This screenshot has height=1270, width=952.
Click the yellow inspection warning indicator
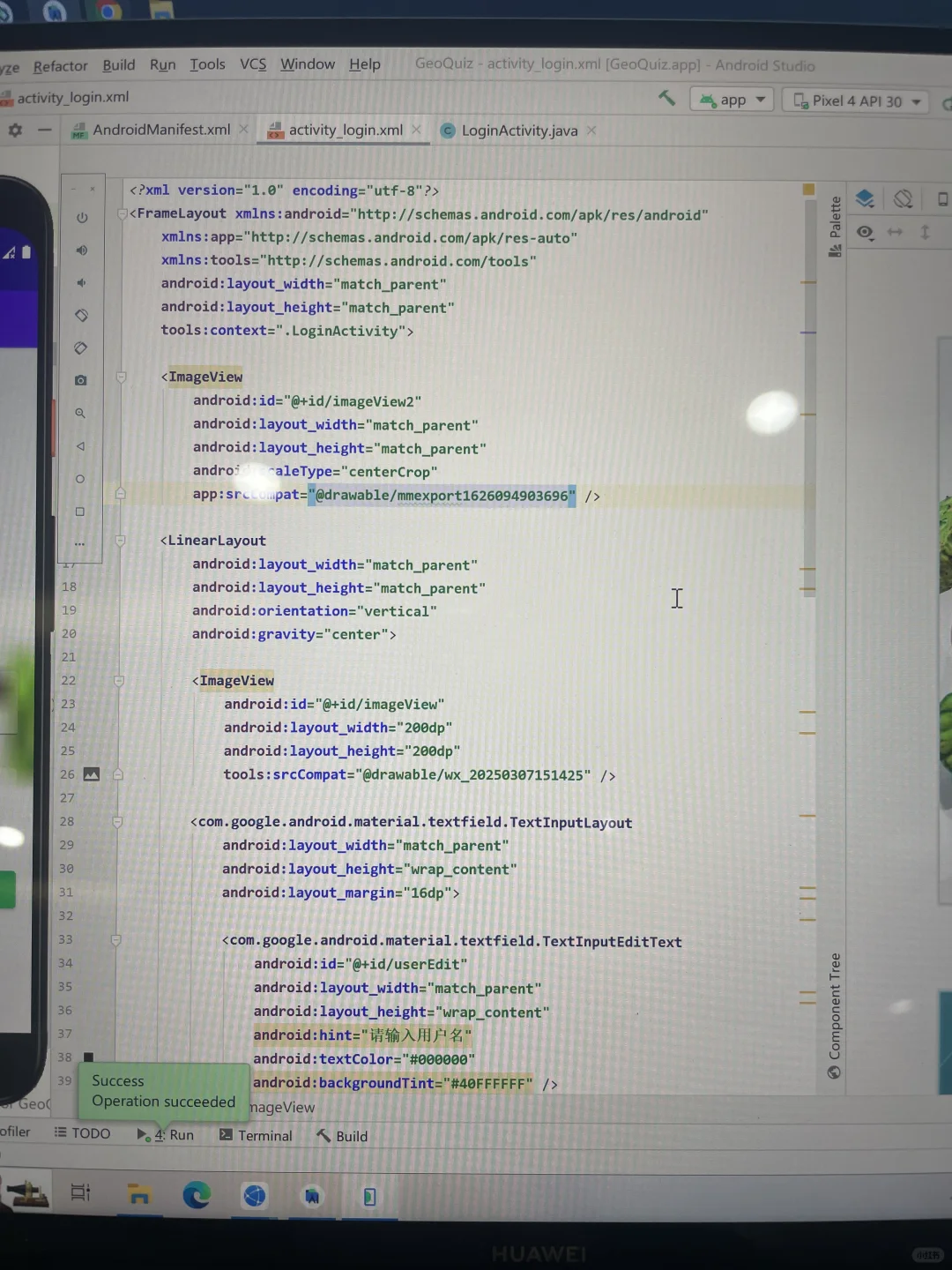tap(808, 189)
